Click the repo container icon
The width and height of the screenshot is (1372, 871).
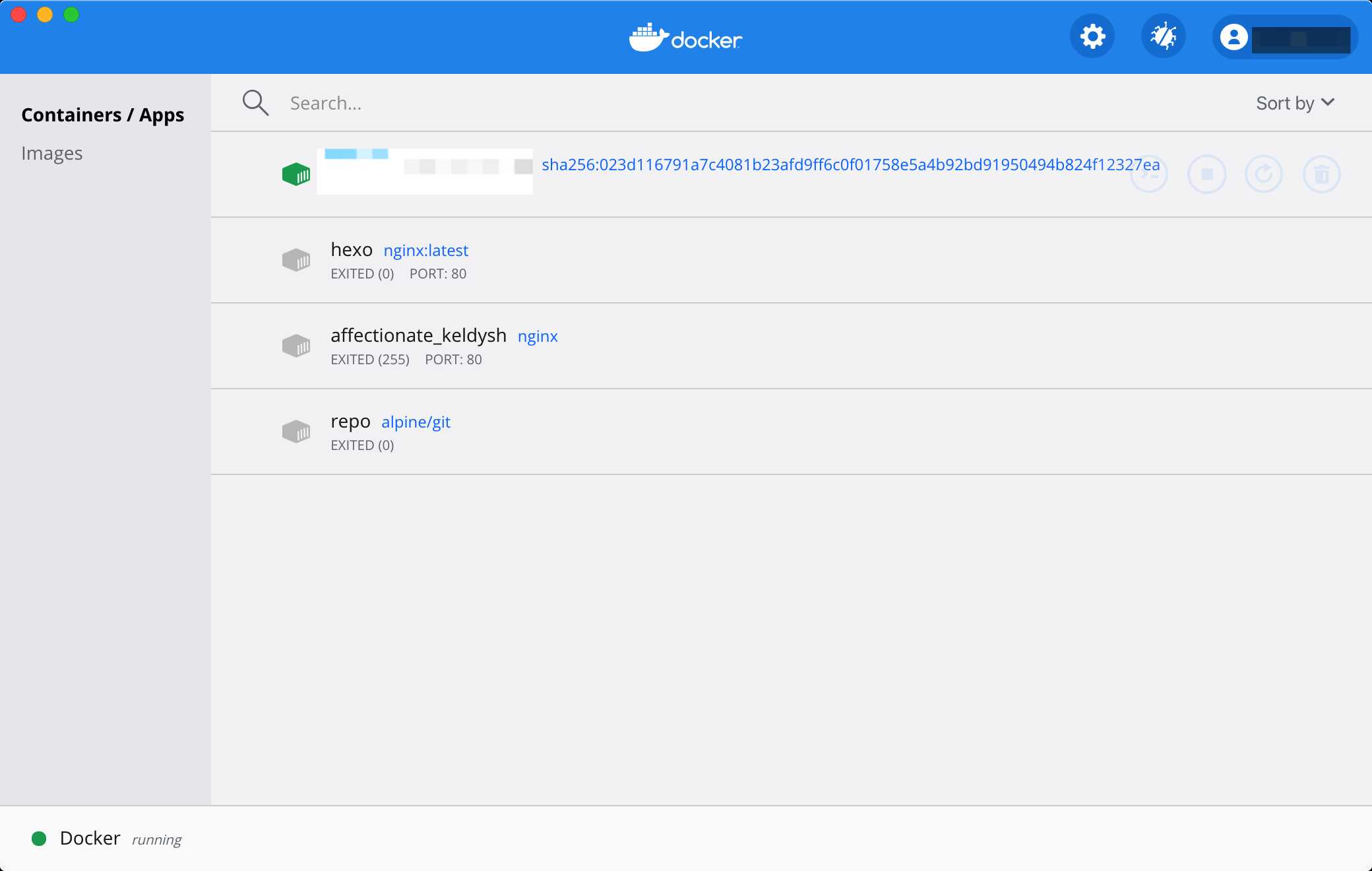coord(296,432)
